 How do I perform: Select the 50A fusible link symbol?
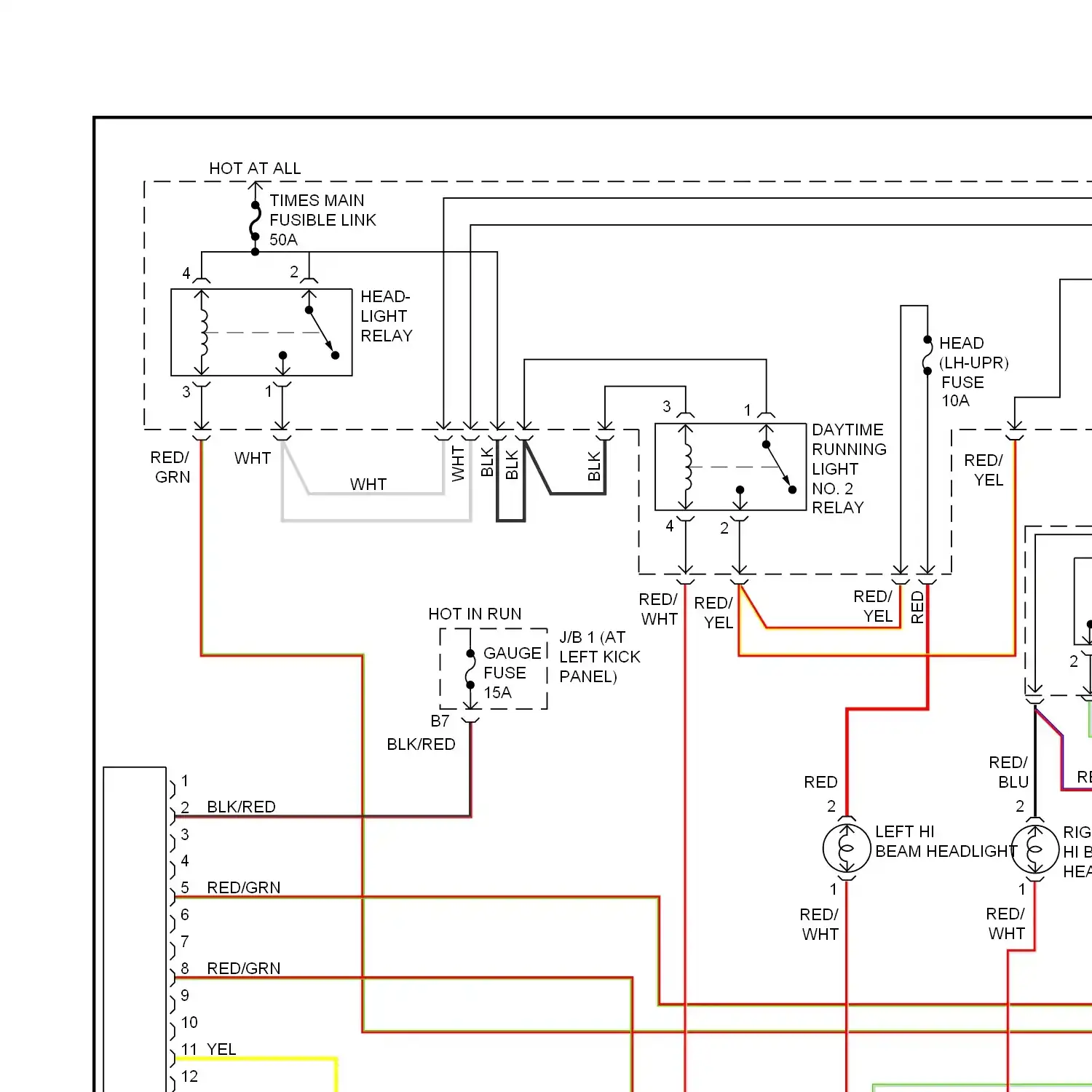click(255, 221)
